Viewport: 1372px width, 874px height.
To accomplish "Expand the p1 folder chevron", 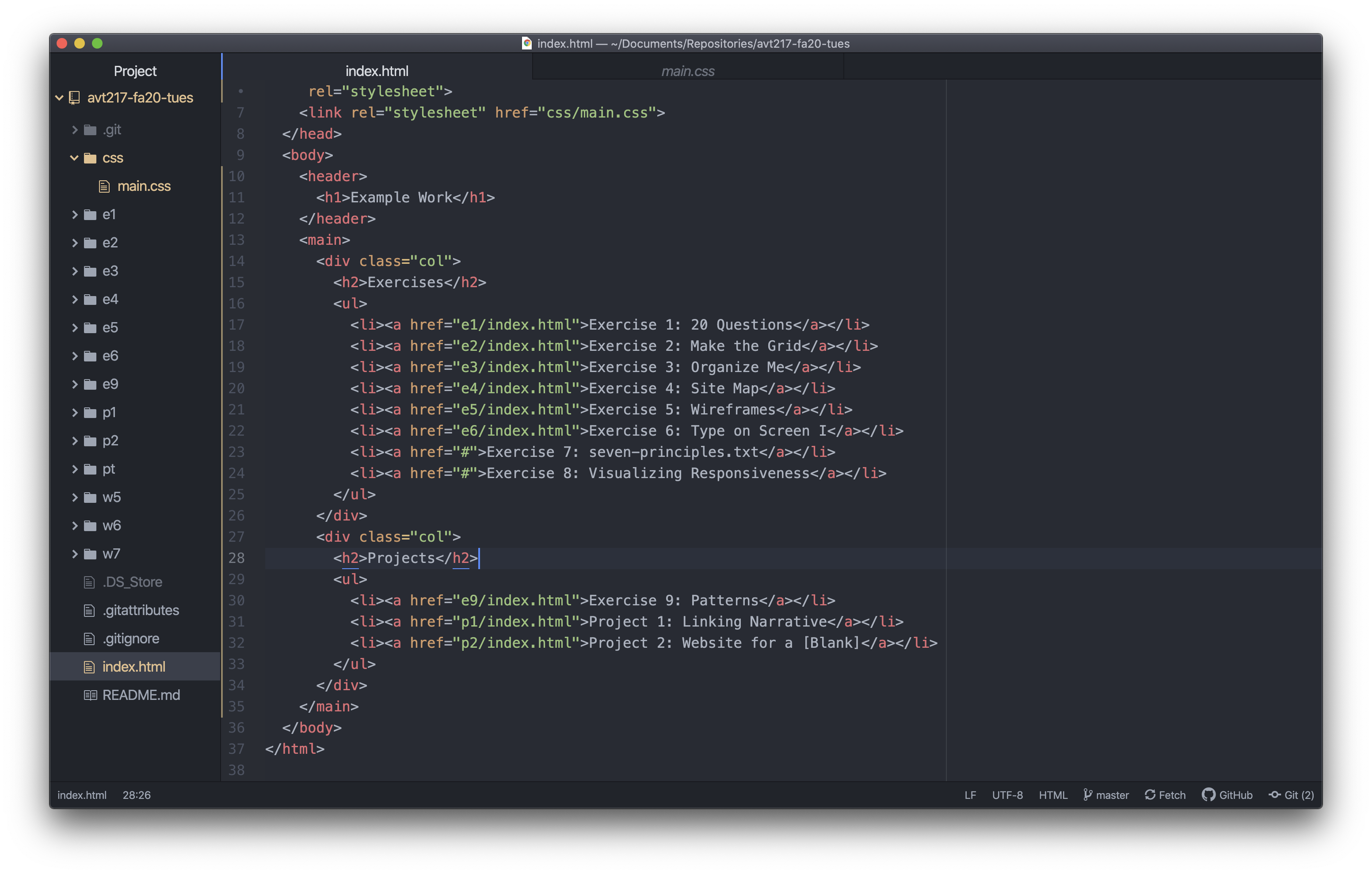I will coord(75,413).
